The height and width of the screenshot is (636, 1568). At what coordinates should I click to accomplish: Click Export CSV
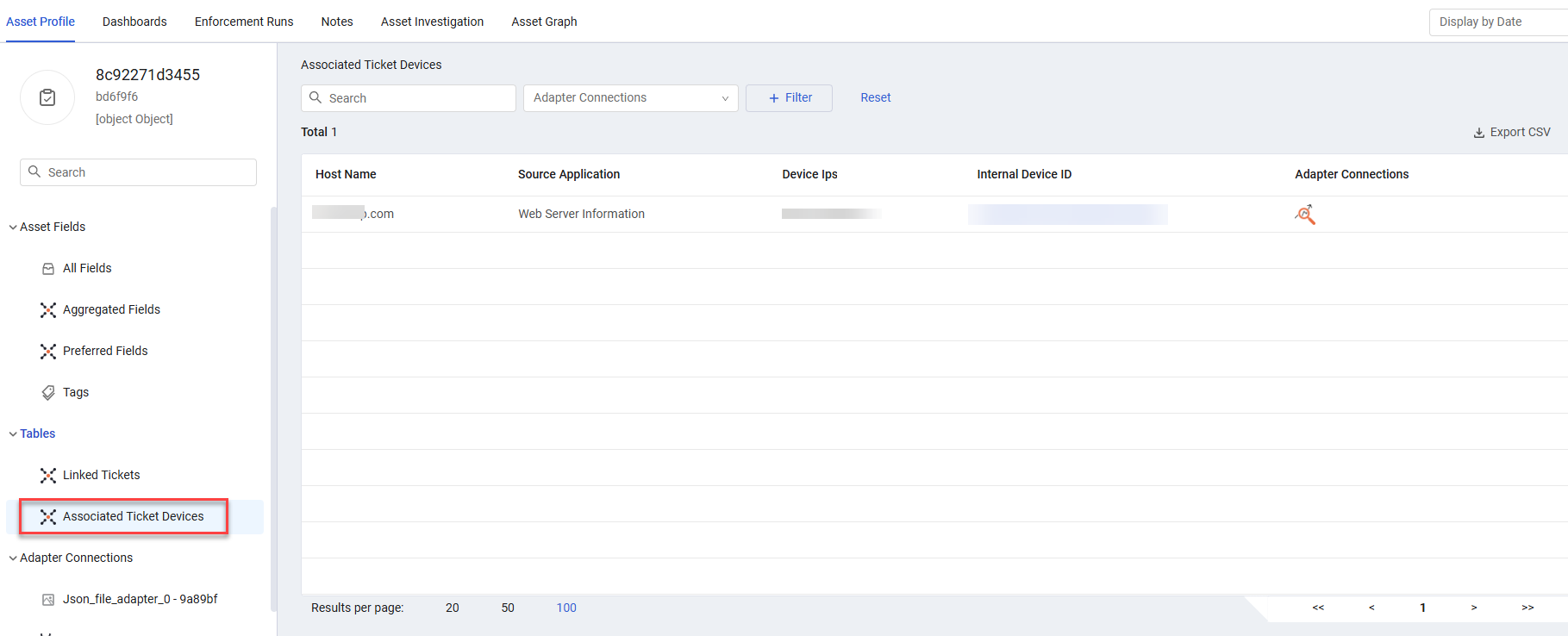[x=1512, y=133]
